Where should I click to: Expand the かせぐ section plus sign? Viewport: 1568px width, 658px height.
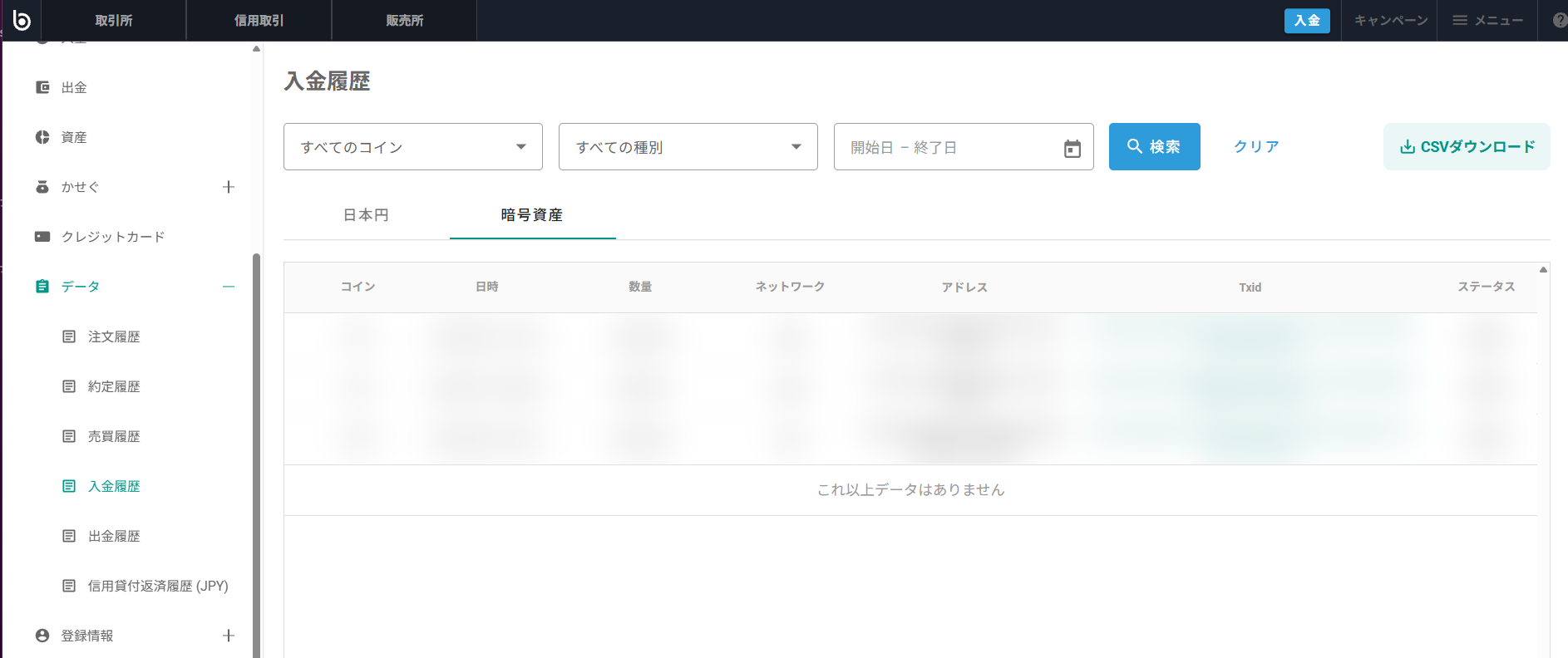(229, 187)
